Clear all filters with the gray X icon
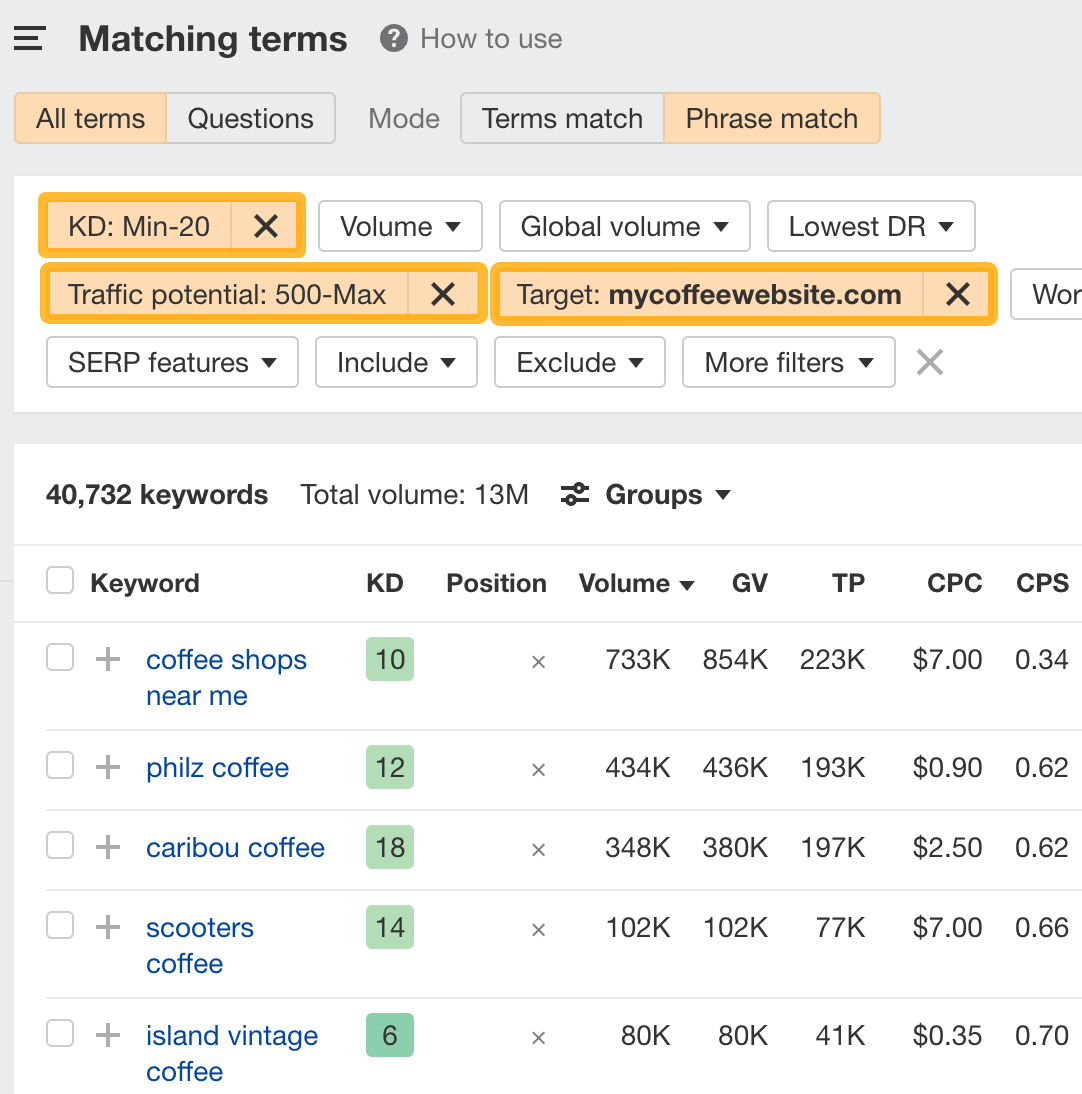1082x1094 pixels. click(x=929, y=362)
